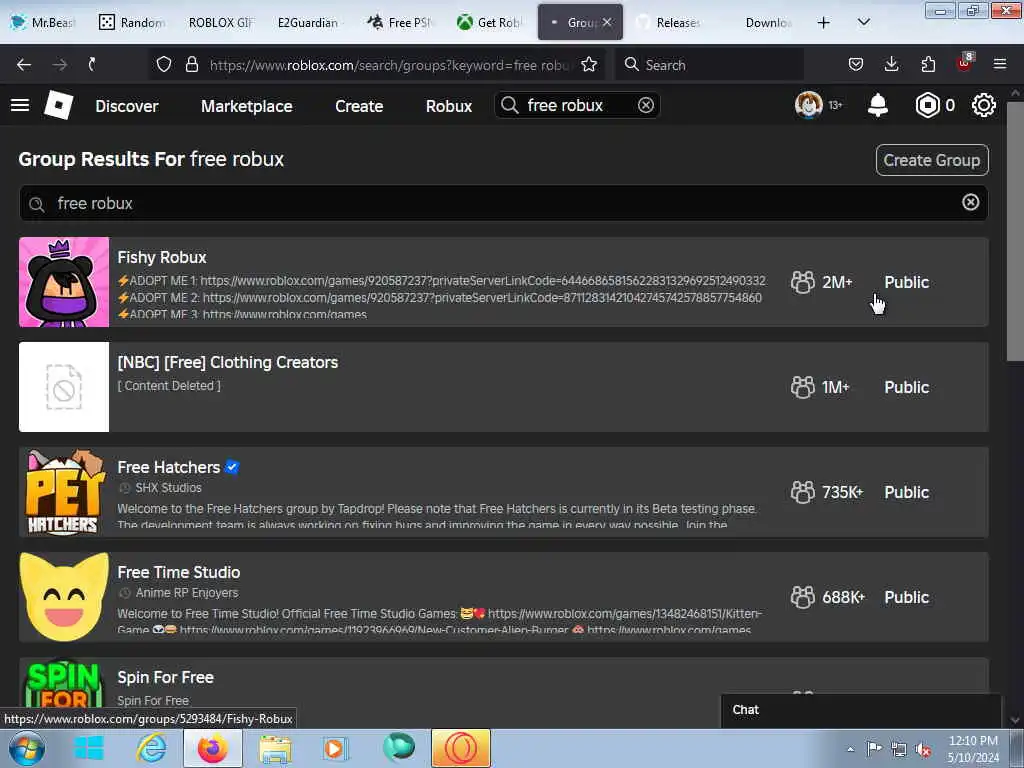The image size is (1024, 768).
Task: Clear the top navigation search field
Action: [x=646, y=105]
